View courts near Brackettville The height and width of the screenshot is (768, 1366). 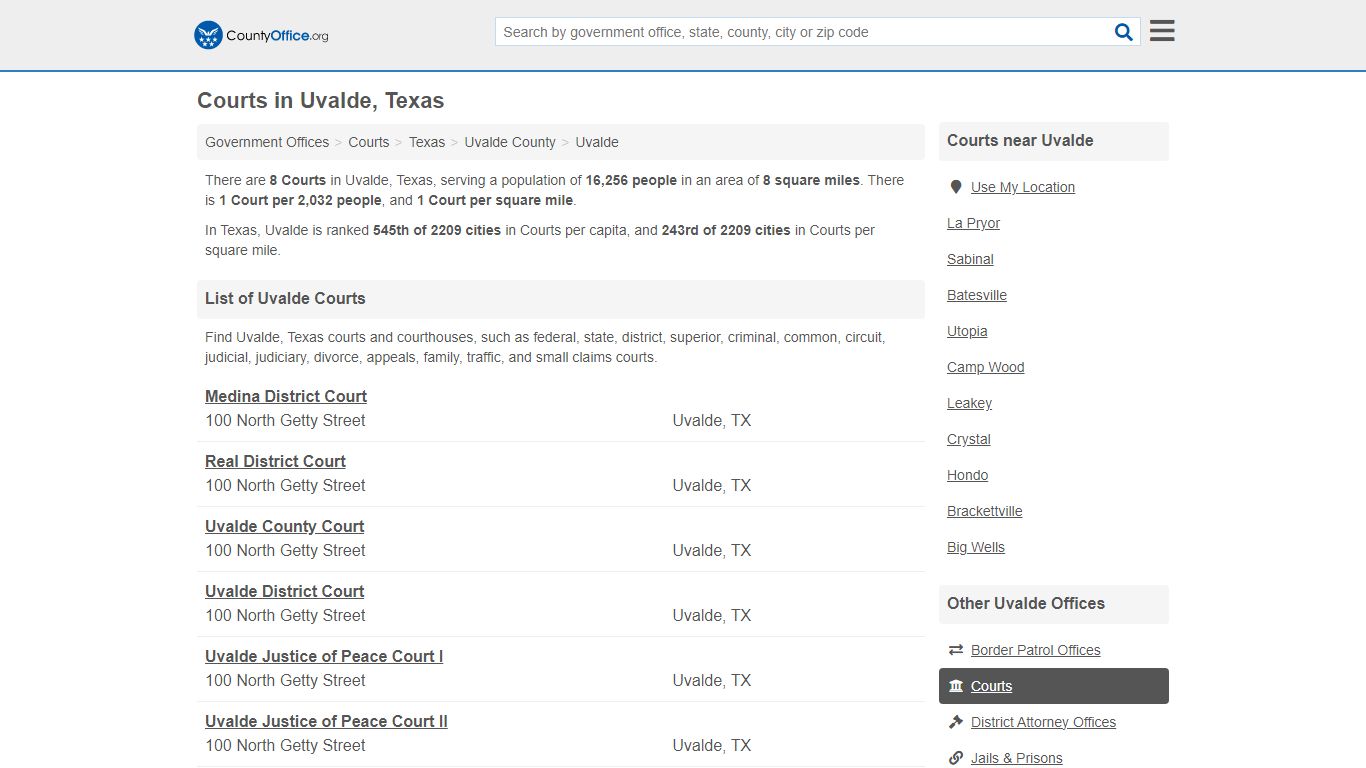(x=984, y=511)
